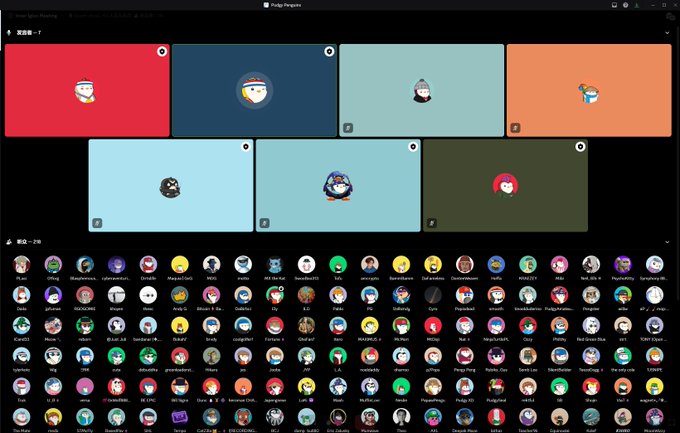
Task: Click muted mic icon on wizard penguin tile
Action: click(265, 223)
